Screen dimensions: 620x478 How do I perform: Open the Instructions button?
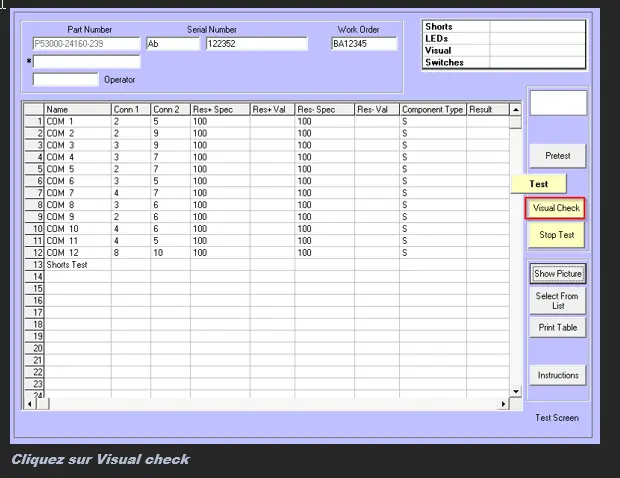tap(558, 375)
